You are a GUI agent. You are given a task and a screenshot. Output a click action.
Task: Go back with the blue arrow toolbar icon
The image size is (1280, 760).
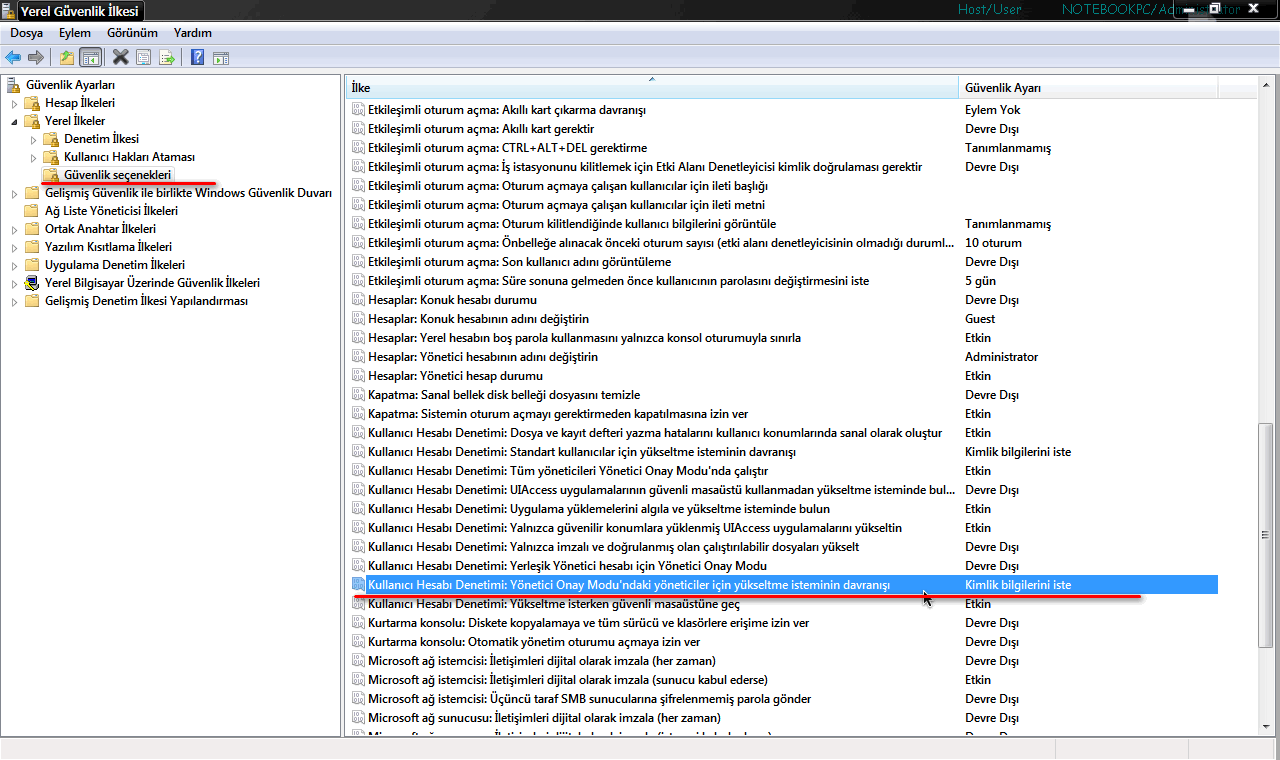13,58
